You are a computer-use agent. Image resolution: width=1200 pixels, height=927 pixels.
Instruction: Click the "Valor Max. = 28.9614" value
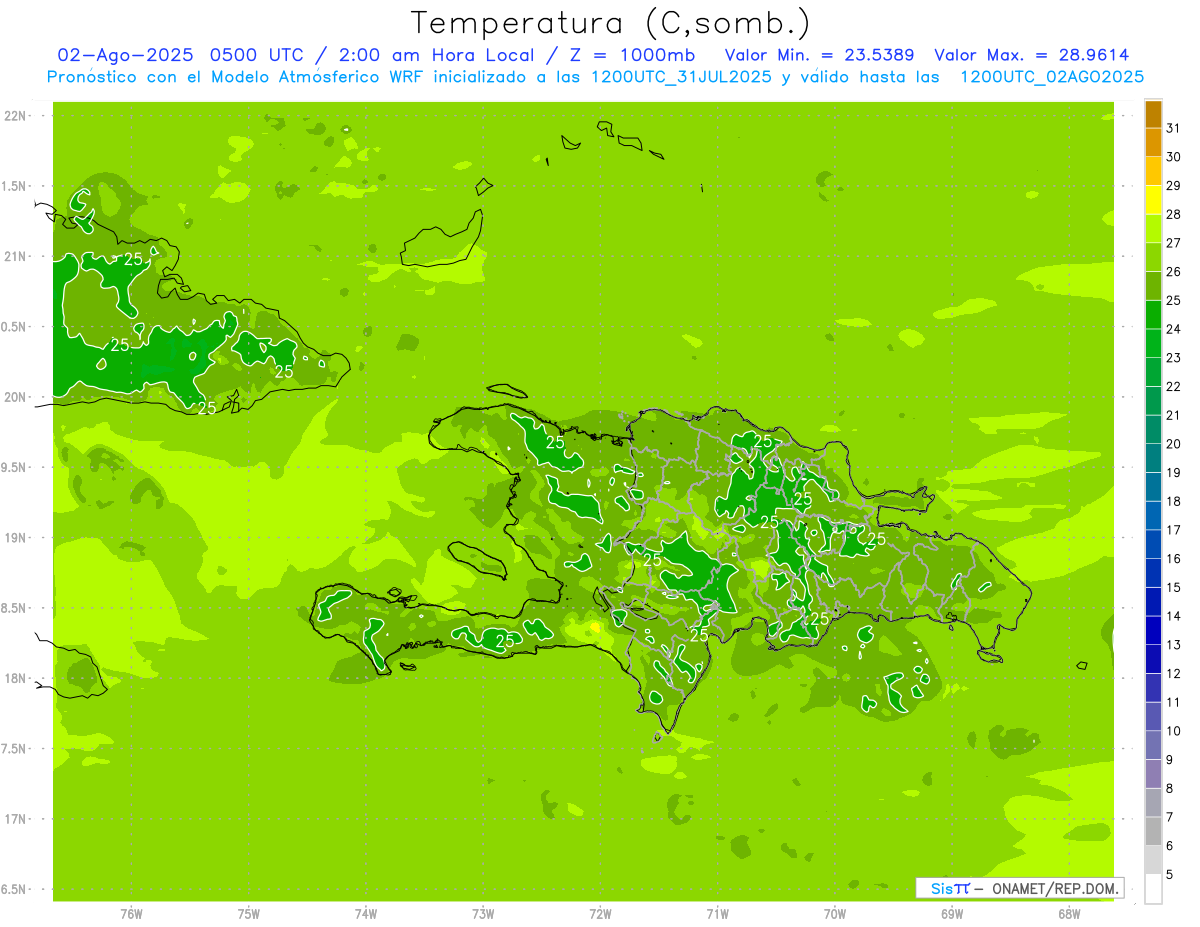coord(1032,55)
